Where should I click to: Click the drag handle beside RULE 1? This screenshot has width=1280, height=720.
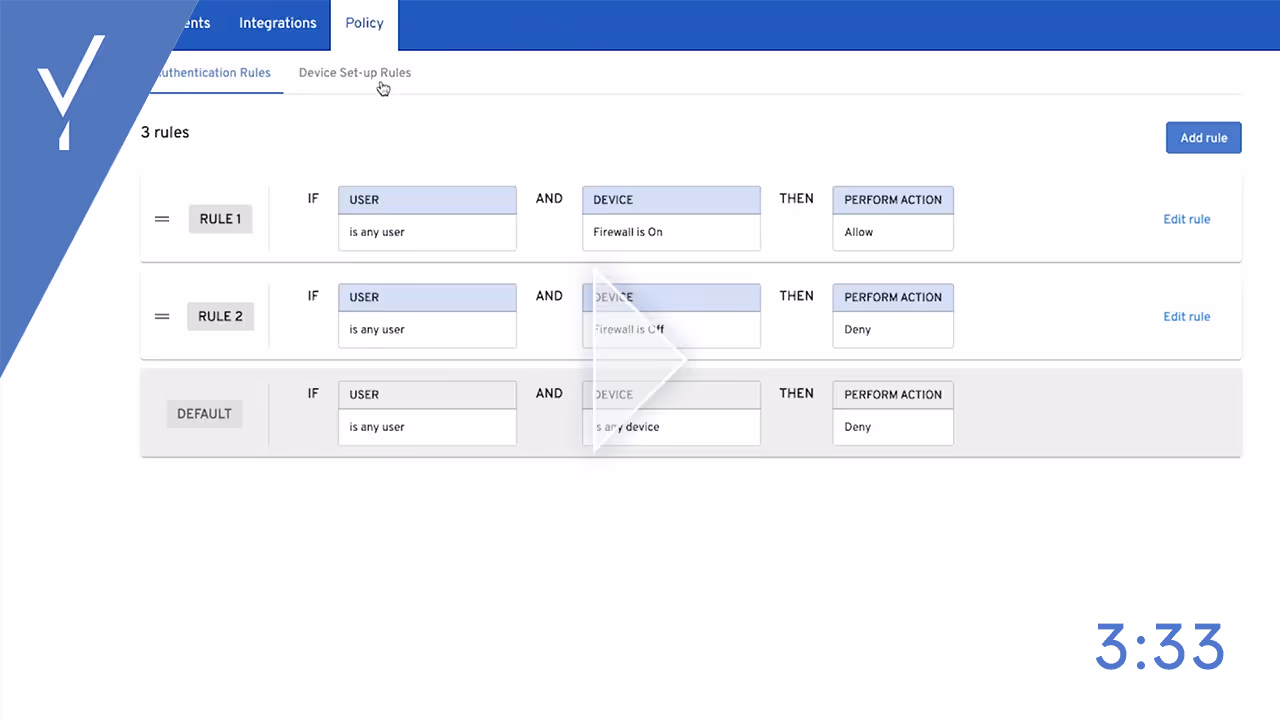click(162, 219)
